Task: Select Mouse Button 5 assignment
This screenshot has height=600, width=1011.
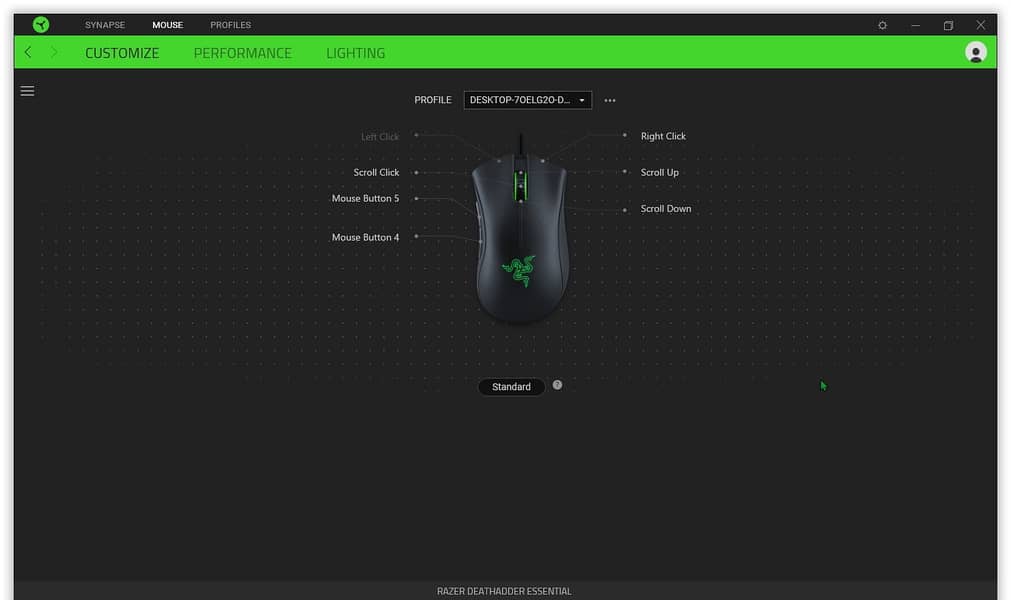Action: click(365, 198)
